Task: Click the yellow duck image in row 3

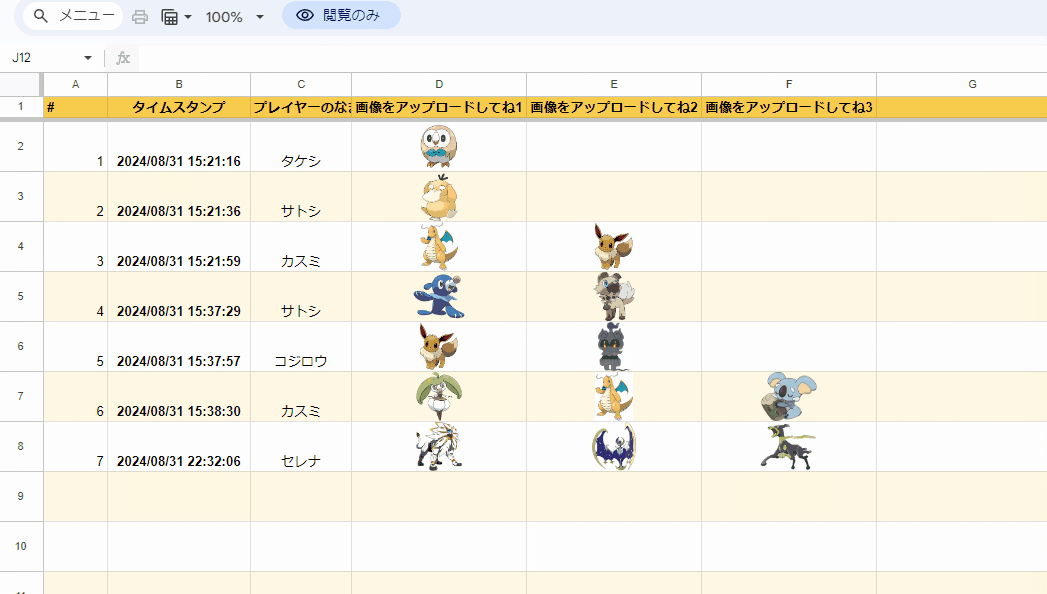Action: (439, 197)
